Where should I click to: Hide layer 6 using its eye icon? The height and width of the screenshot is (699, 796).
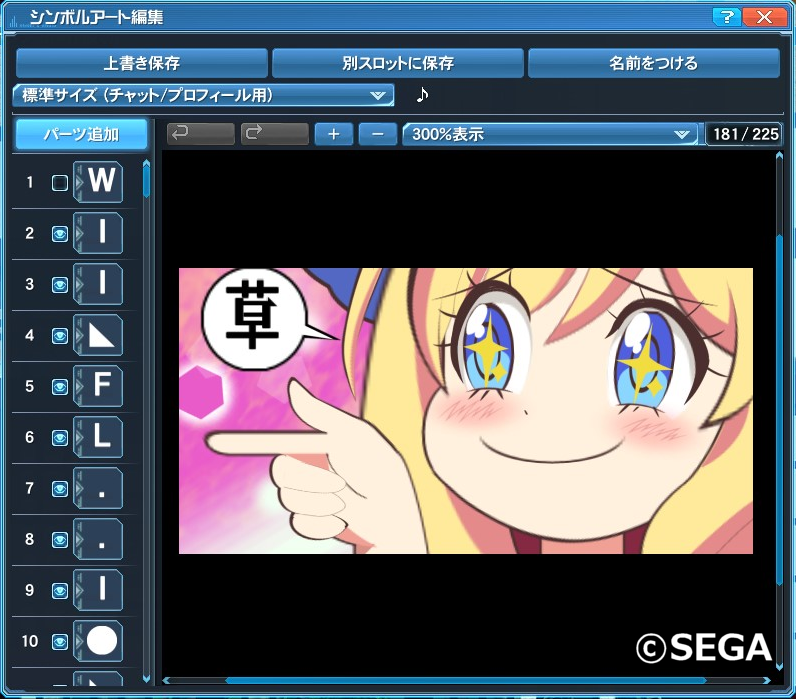coord(59,438)
